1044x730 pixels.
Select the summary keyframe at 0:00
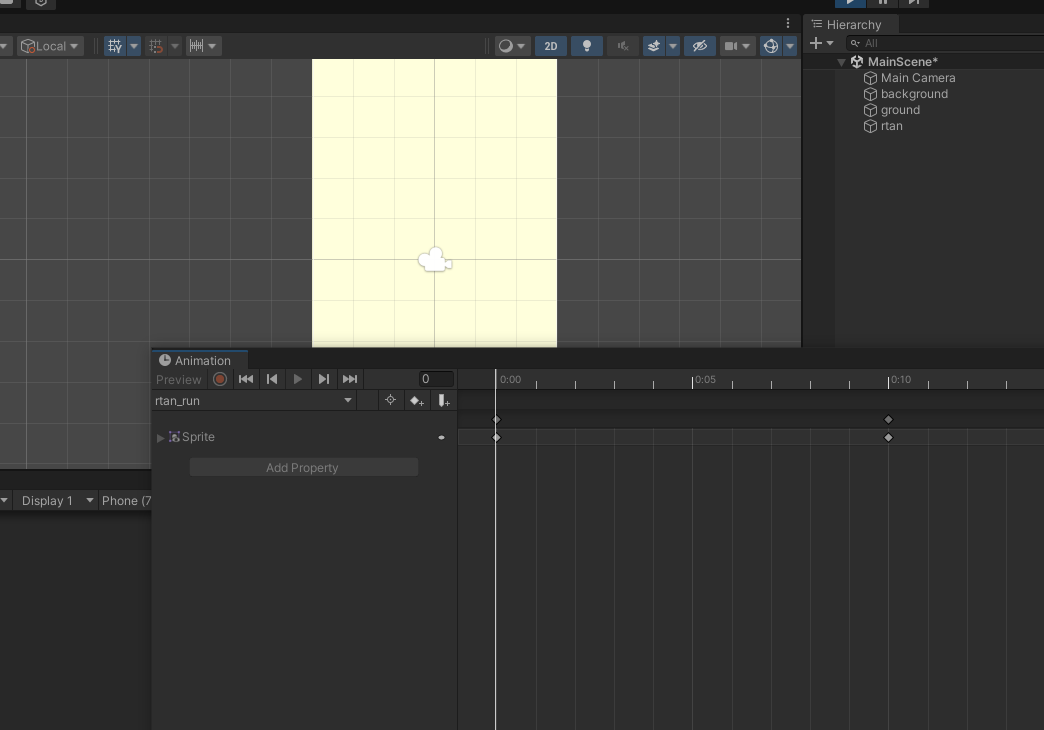click(x=496, y=420)
